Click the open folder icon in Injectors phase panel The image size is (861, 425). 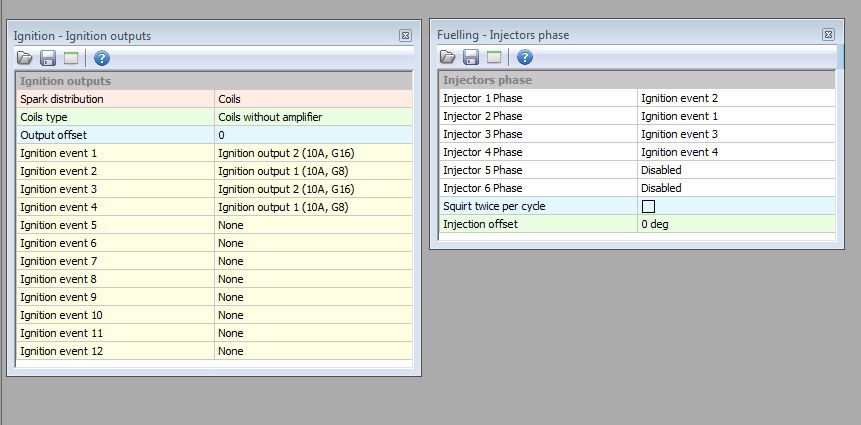(448, 58)
